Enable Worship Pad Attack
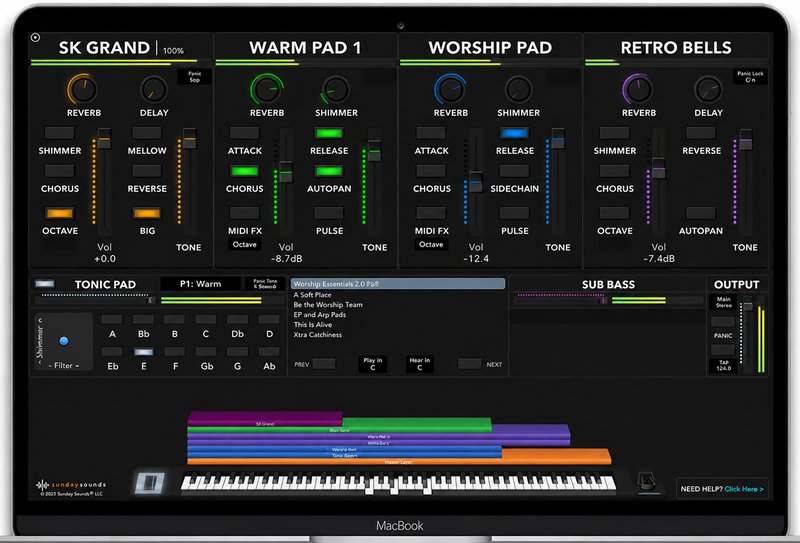800x543 pixels. tap(431, 133)
